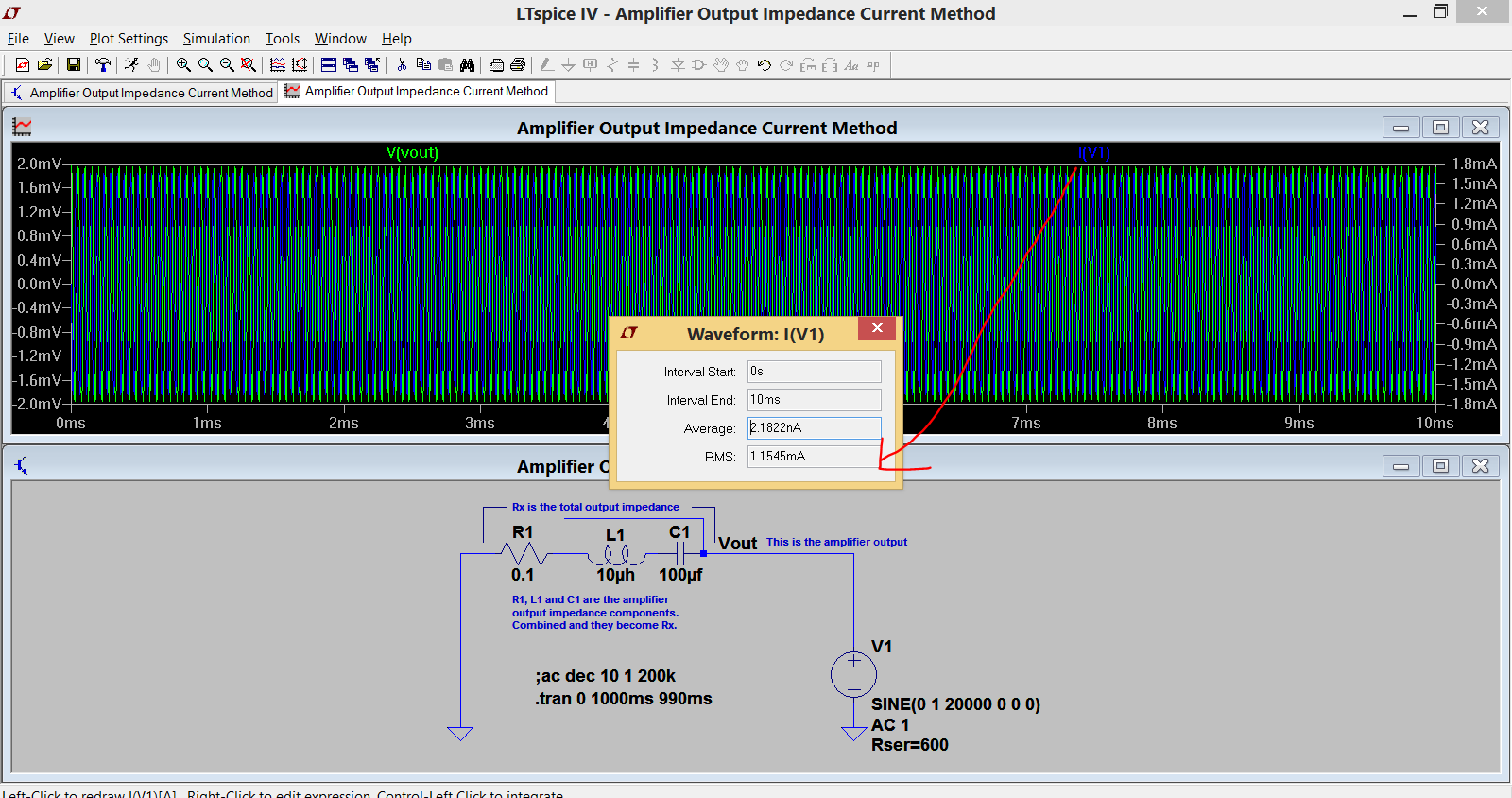Click the Tile windows icon
The height and width of the screenshot is (798, 1512).
329,64
